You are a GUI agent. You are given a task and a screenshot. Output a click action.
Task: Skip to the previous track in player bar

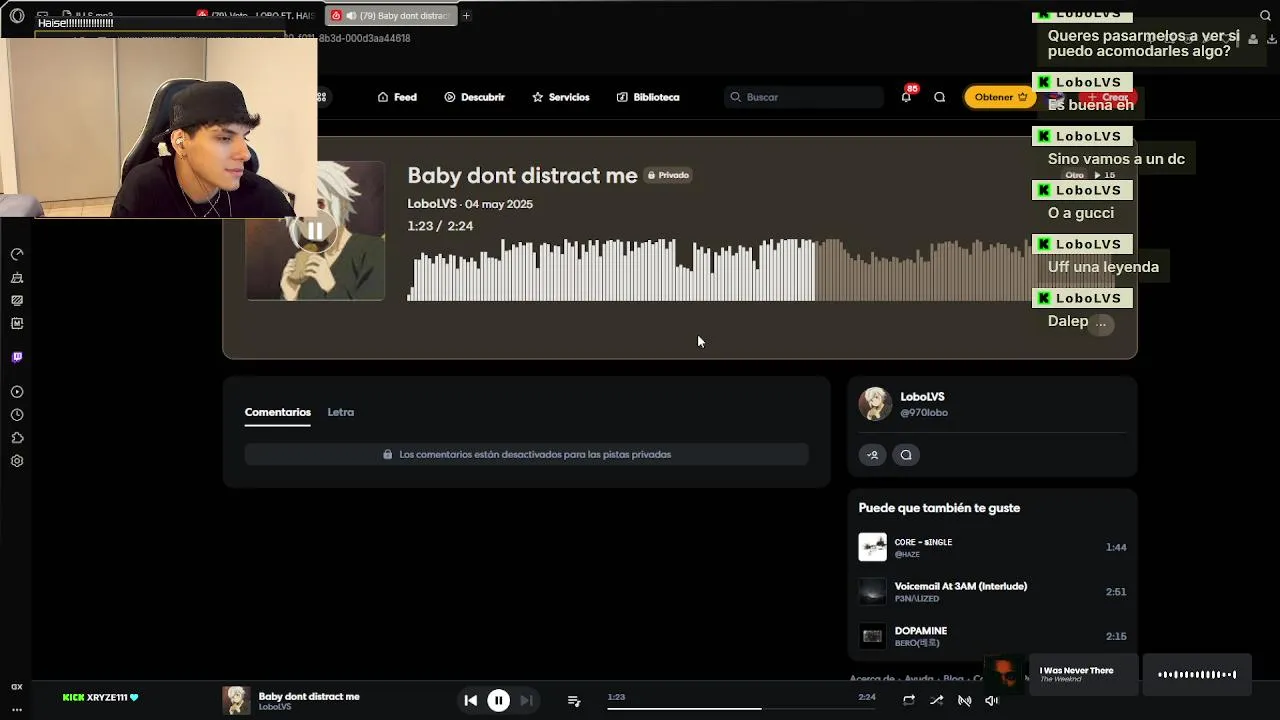[x=470, y=701]
